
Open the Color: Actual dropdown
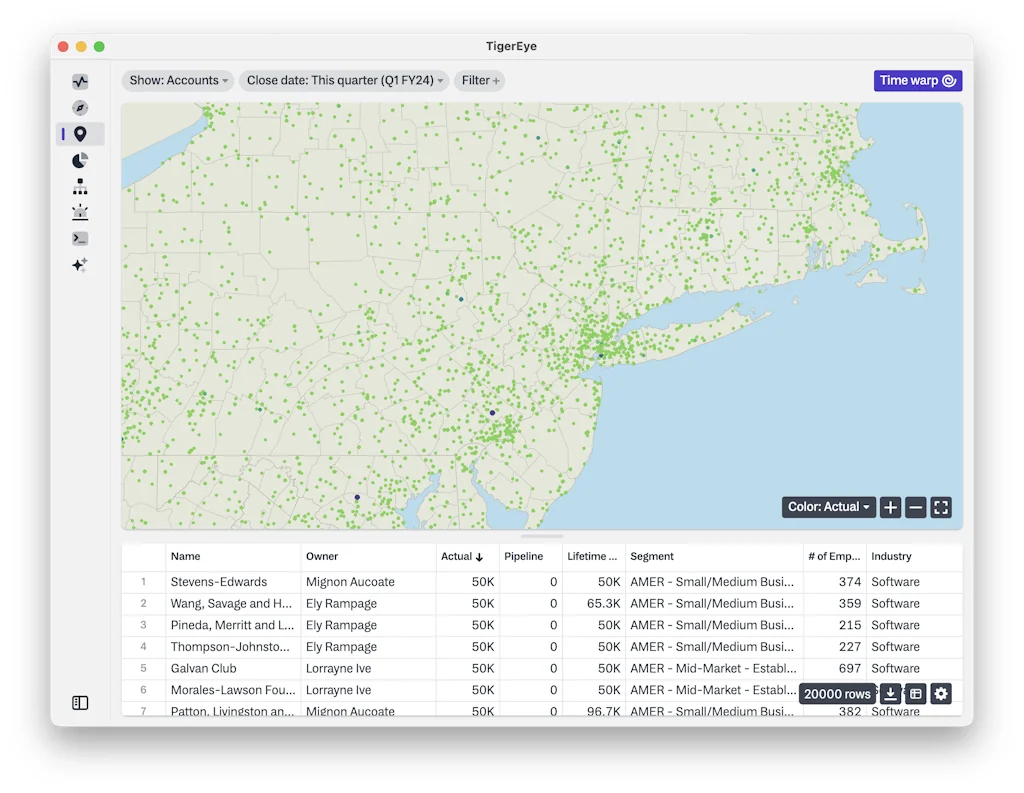click(x=828, y=507)
